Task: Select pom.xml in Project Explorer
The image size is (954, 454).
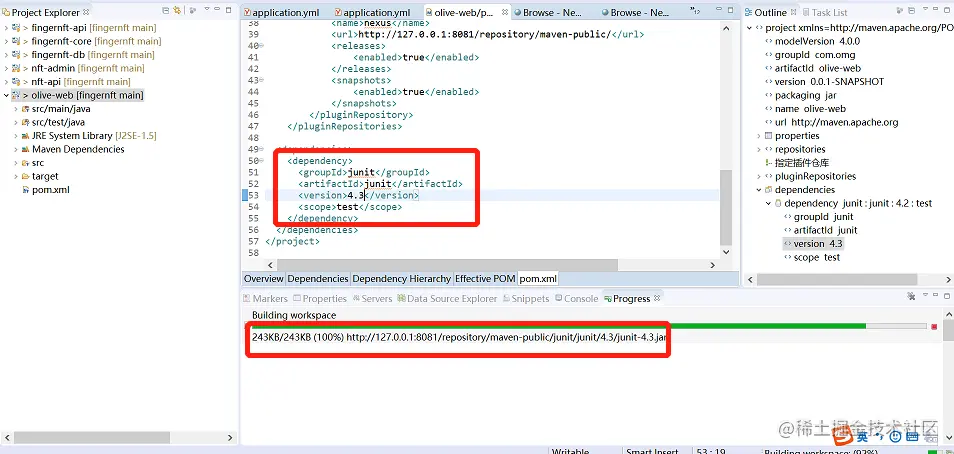Action: click(50, 189)
